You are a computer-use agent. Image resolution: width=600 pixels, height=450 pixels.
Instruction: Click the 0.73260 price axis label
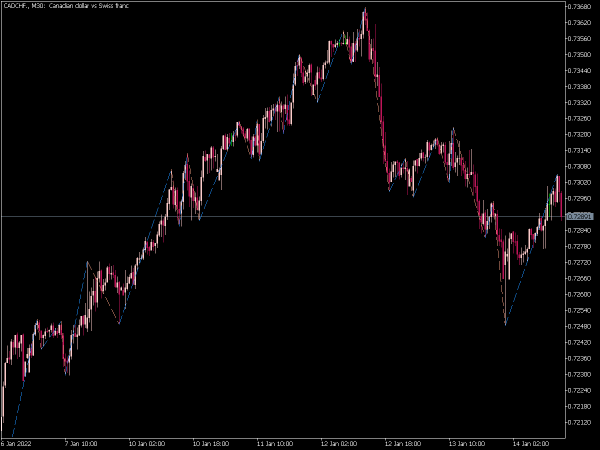pyautogui.click(x=580, y=119)
